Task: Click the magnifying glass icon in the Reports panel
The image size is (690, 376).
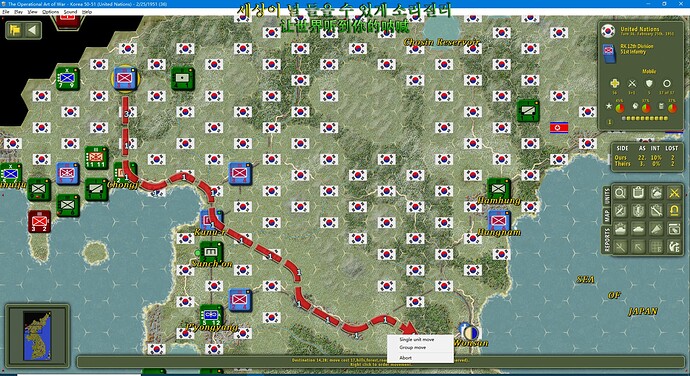Action: pyautogui.click(x=620, y=193)
